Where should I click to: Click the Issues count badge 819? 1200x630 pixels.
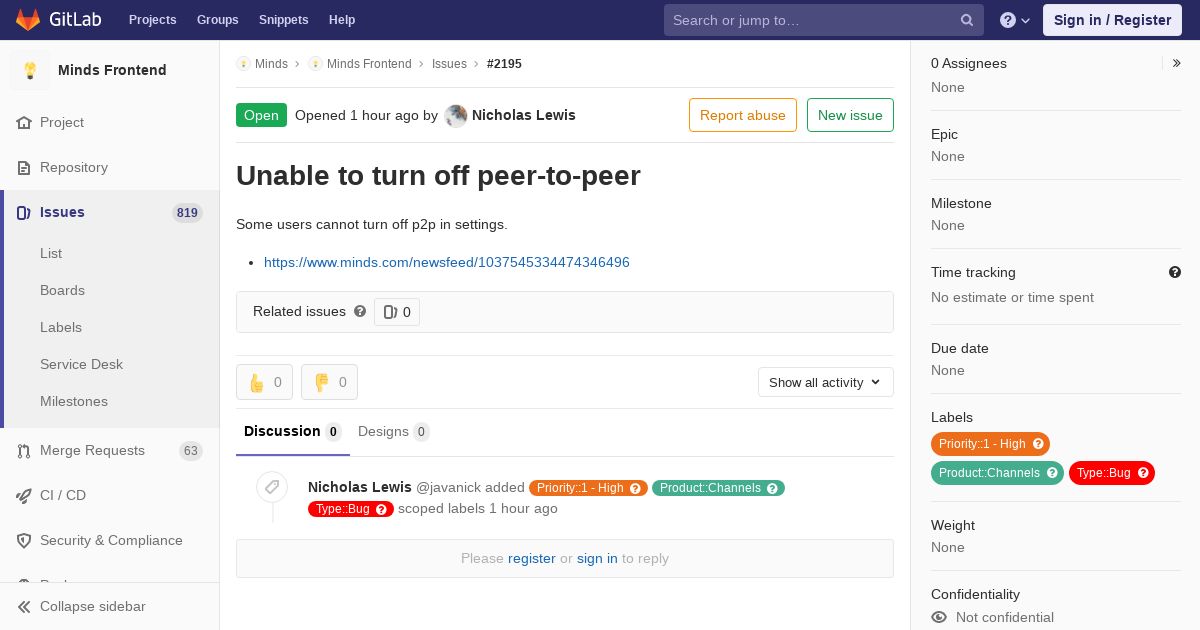point(187,212)
